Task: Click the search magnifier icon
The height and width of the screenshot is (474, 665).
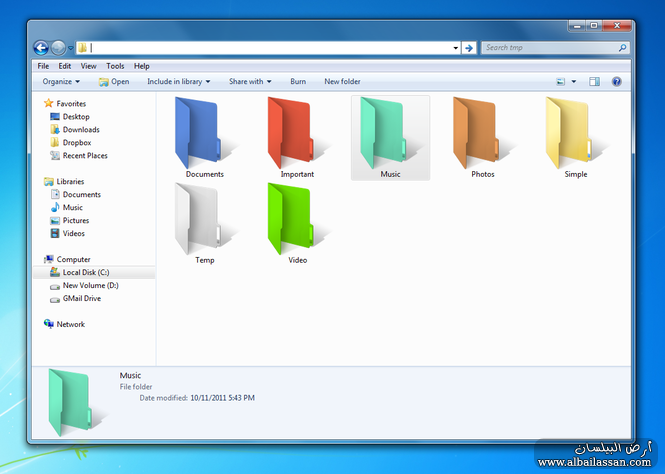Action: click(x=622, y=48)
